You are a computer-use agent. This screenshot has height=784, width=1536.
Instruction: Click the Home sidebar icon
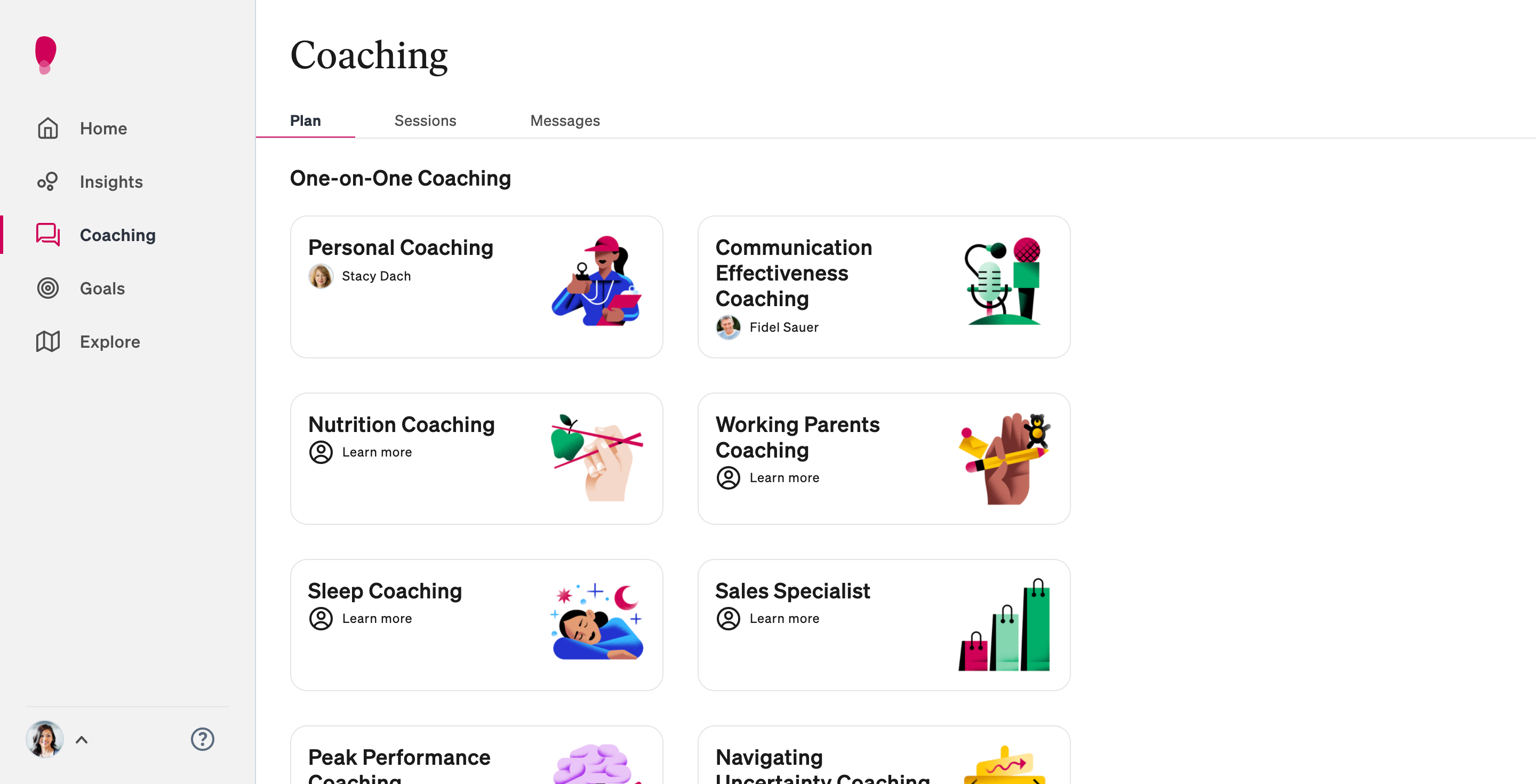point(49,128)
